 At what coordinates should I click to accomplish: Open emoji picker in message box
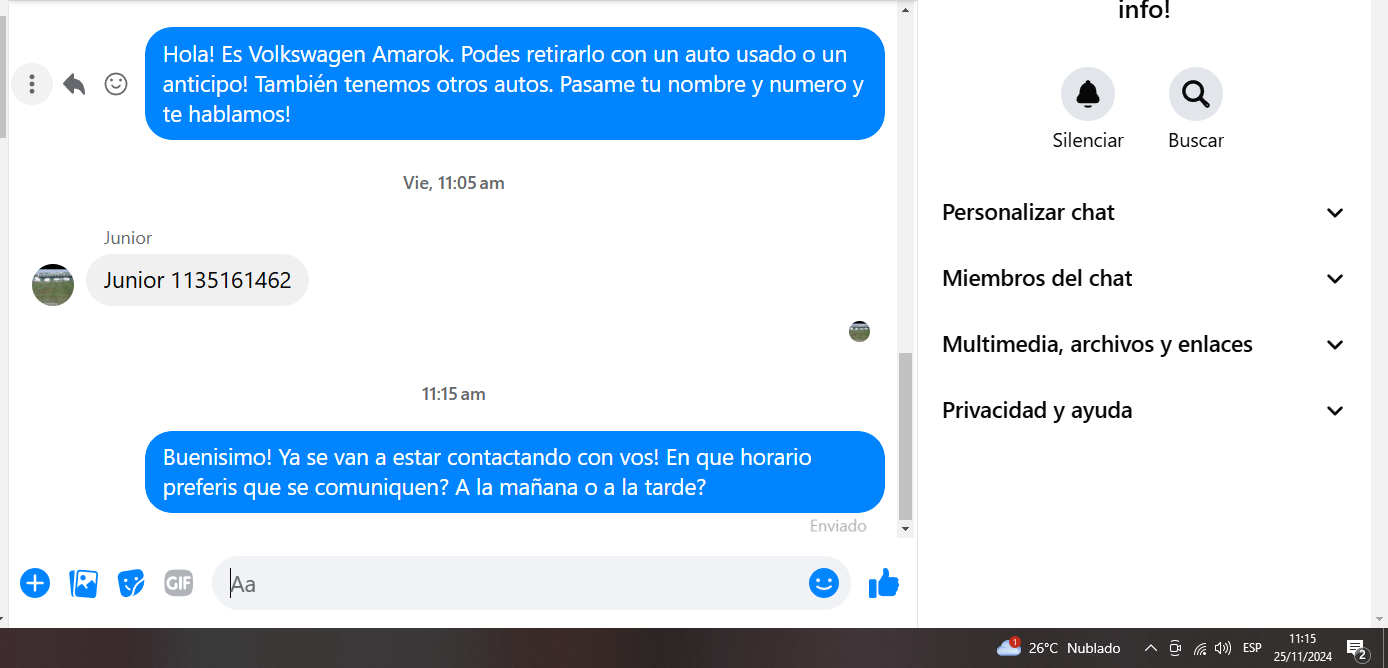tap(824, 583)
